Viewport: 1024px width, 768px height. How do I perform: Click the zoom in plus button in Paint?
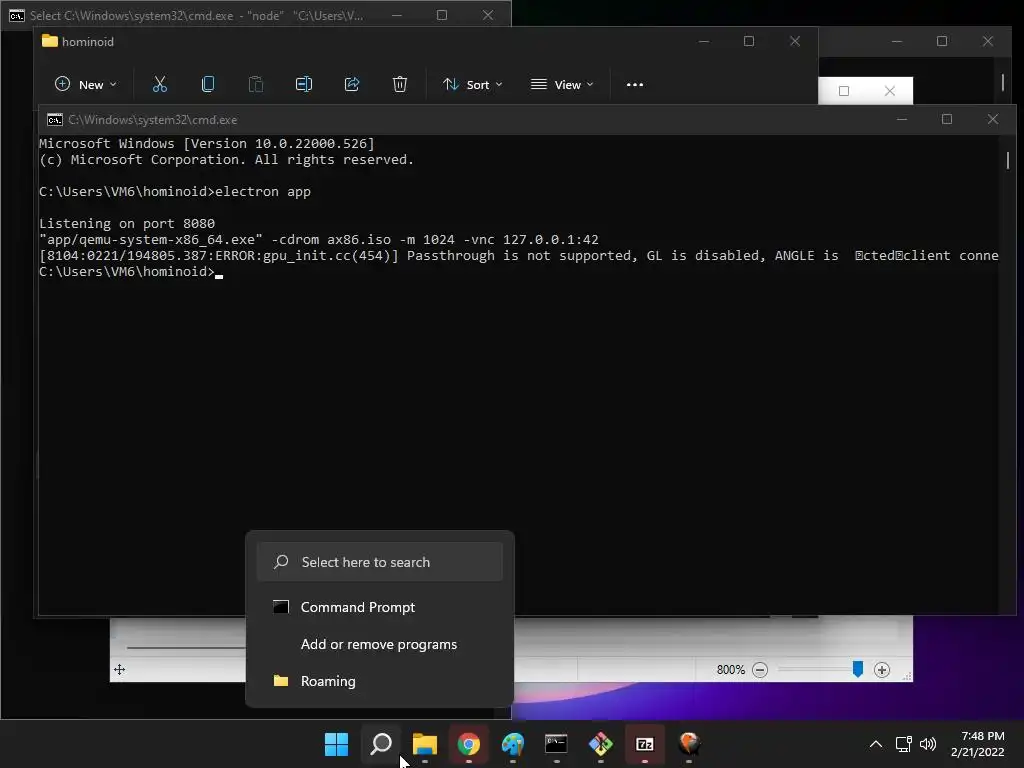pyautogui.click(x=882, y=669)
